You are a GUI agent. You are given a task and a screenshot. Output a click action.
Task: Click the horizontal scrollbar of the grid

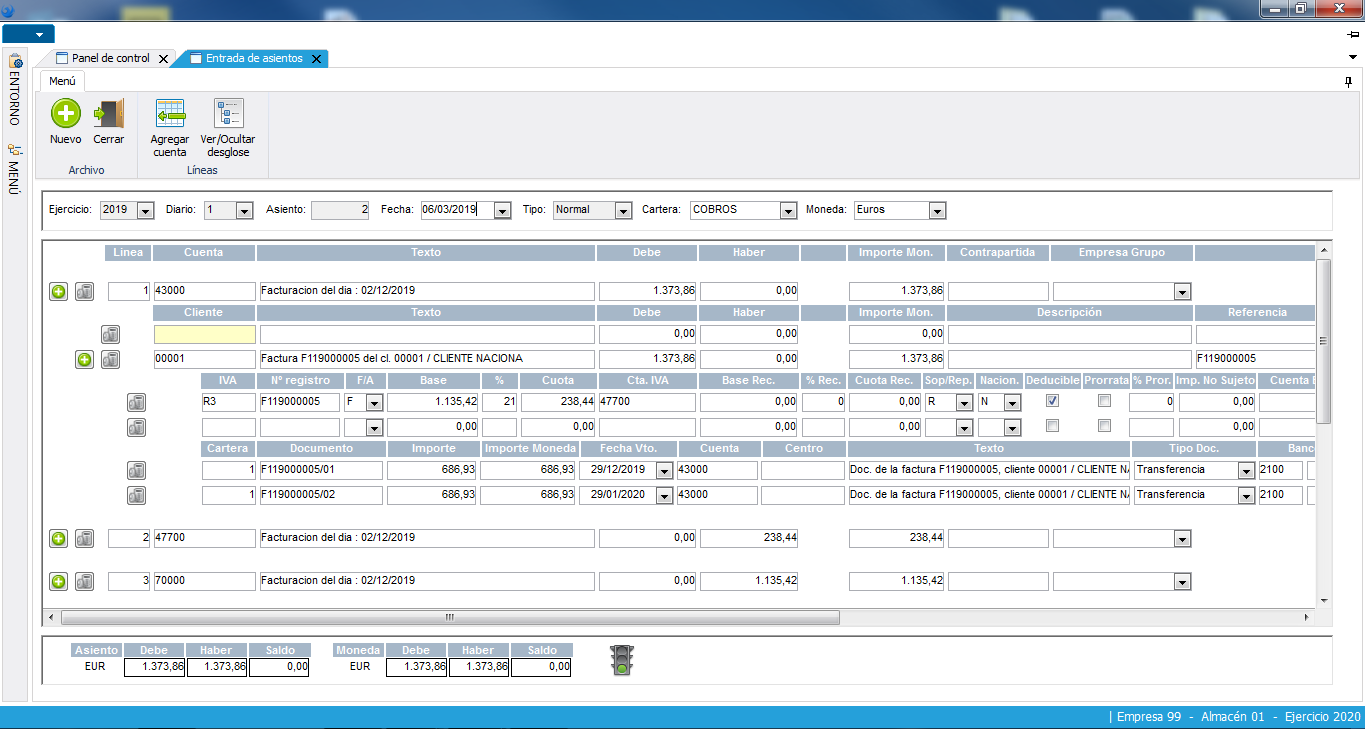[x=450, y=617]
